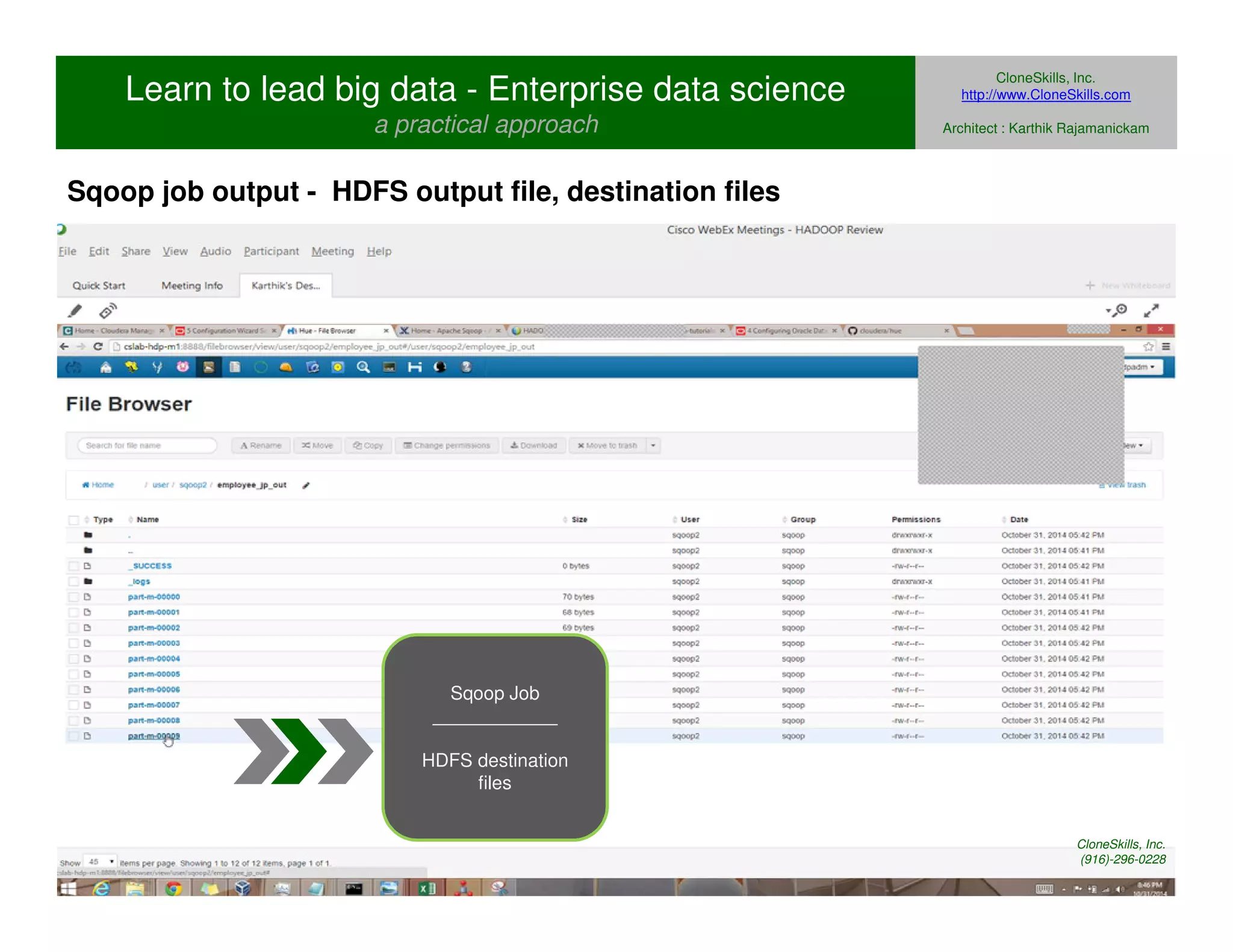Screen dimensions: 1233x952
Task: Sort by Group column header
Action: tap(803, 520)
